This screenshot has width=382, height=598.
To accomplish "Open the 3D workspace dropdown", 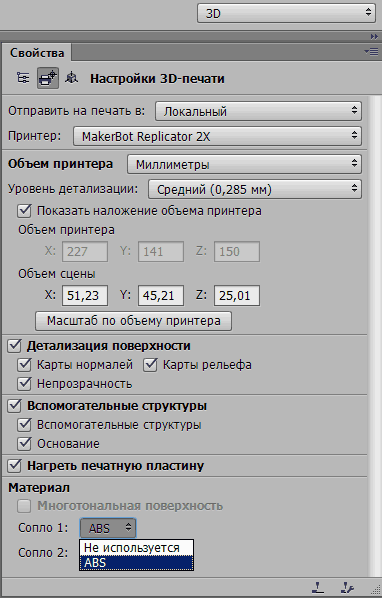I will pyautogui.click(x=287, y=13).
